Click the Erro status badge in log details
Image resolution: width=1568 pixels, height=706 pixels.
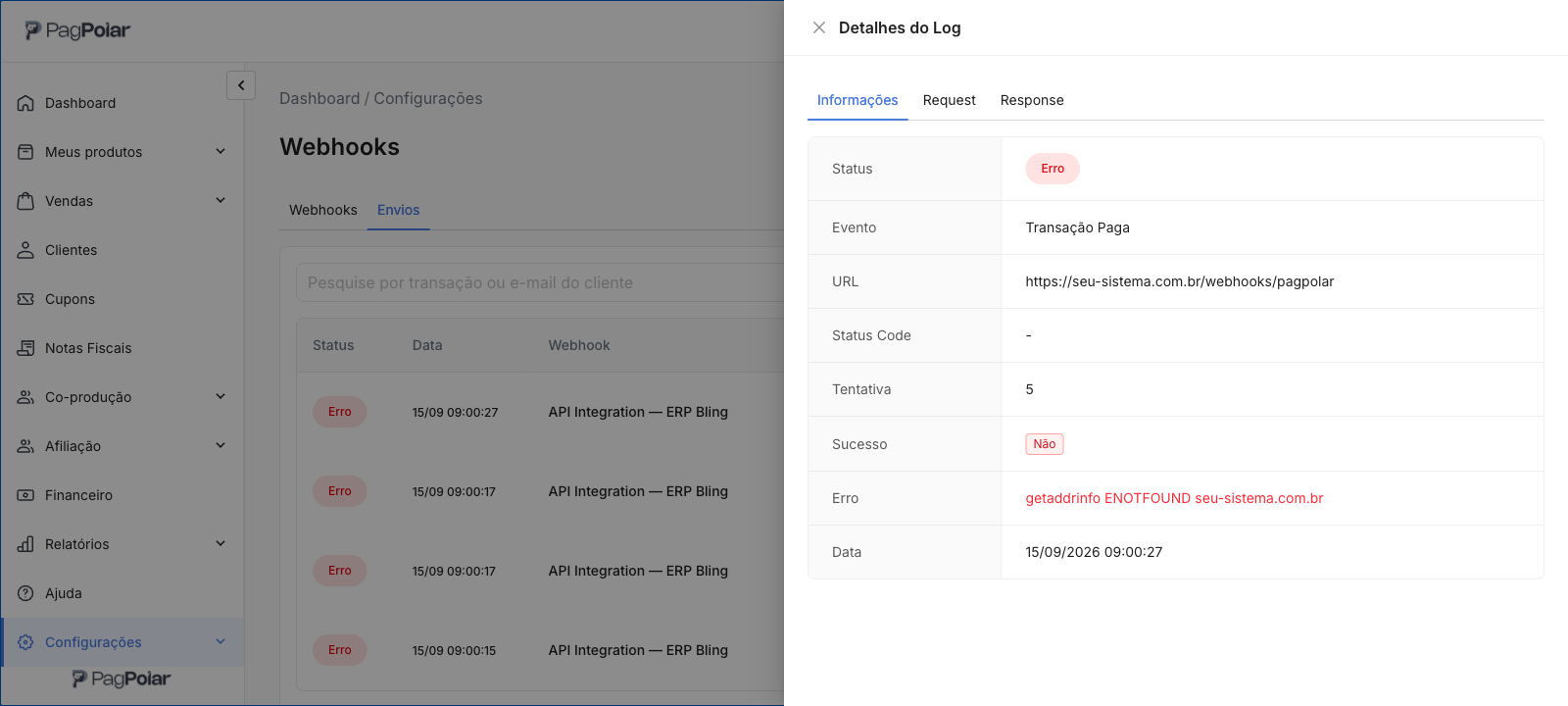click(1053, 169)
